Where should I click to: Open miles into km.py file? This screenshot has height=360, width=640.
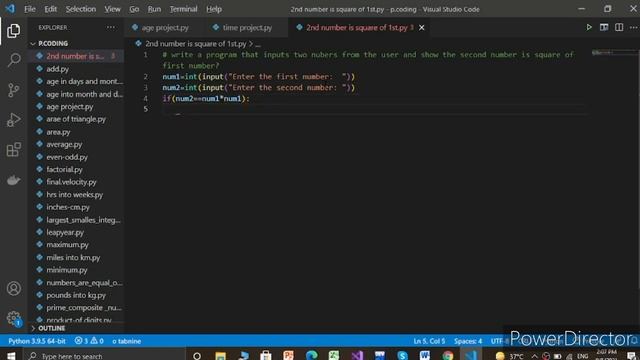pyautogui.click(x=73, y=258)
